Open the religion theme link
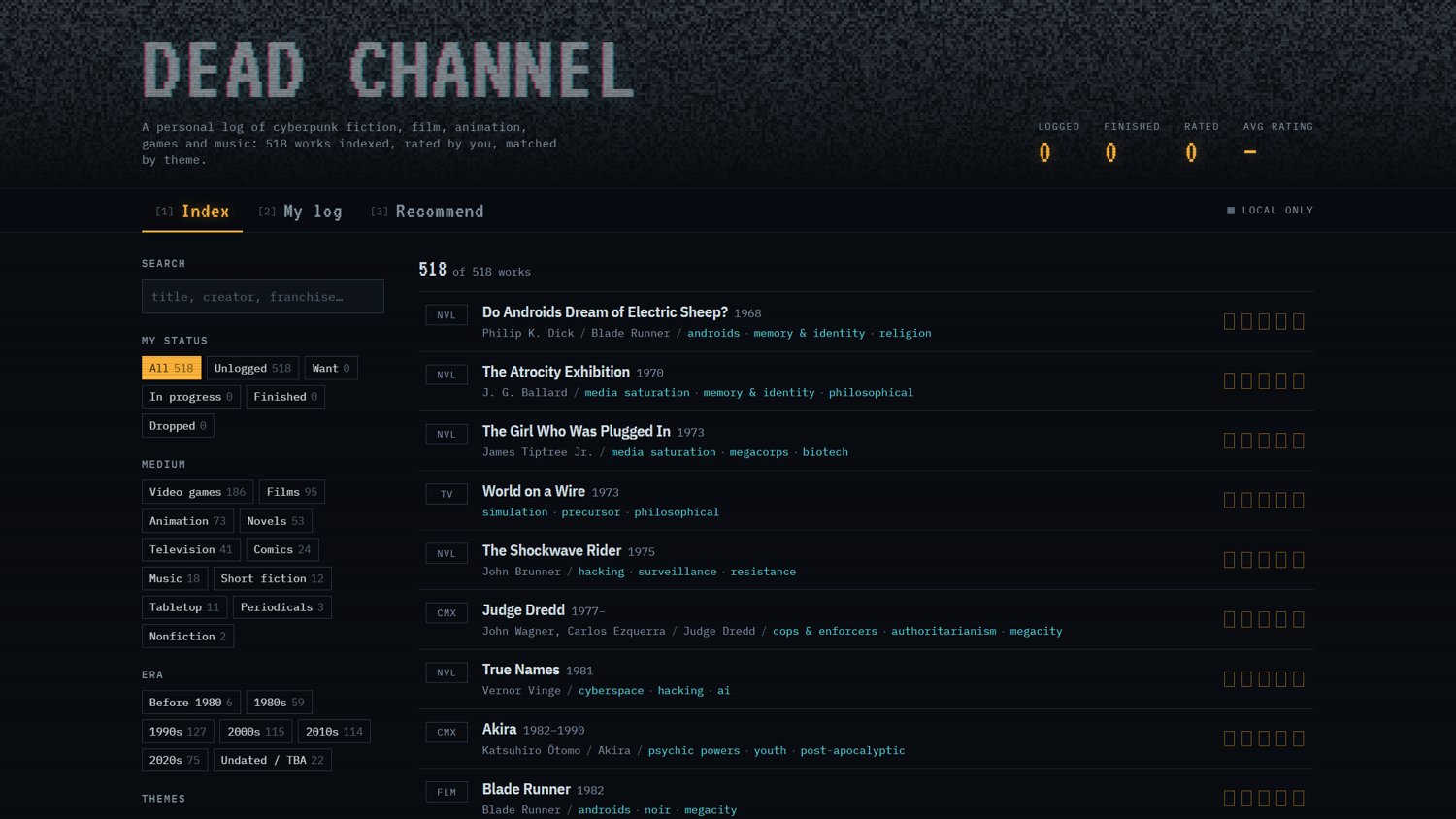This screenshot has height=819, width=1456. [x=905, y=333]
